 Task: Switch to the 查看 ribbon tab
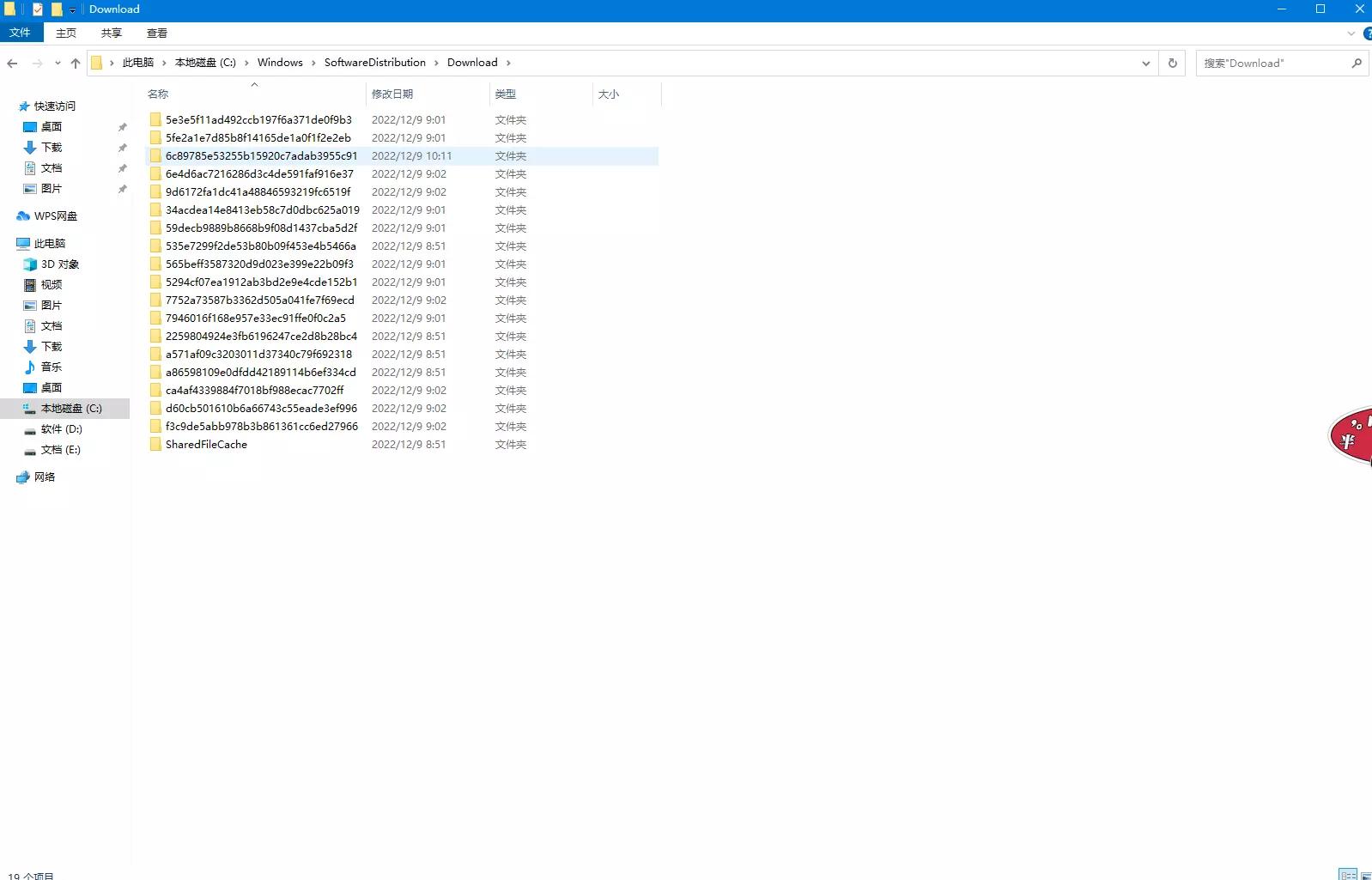pyautogui.click(x=156, y=33)
